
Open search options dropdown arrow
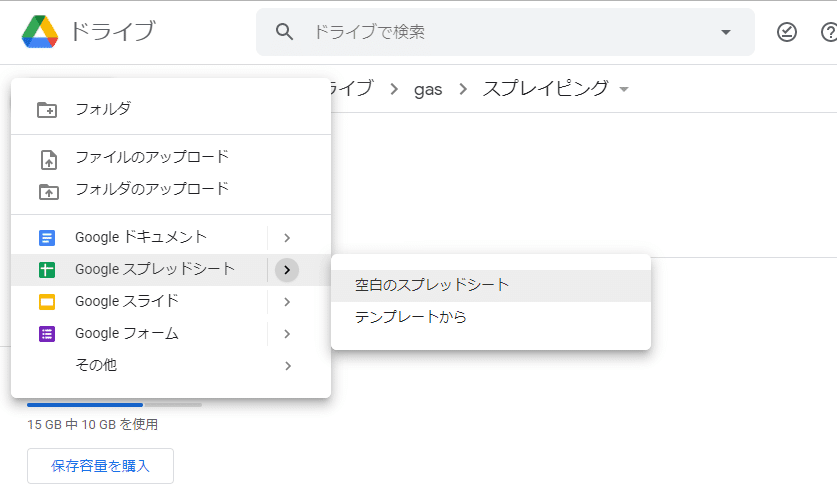pos(725,32)
